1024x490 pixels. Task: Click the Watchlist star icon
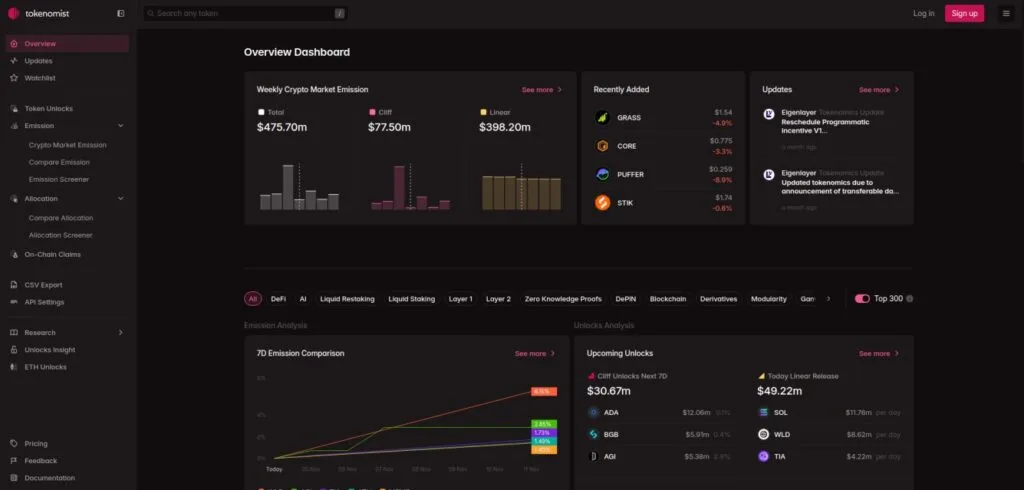tap(14, 78)
